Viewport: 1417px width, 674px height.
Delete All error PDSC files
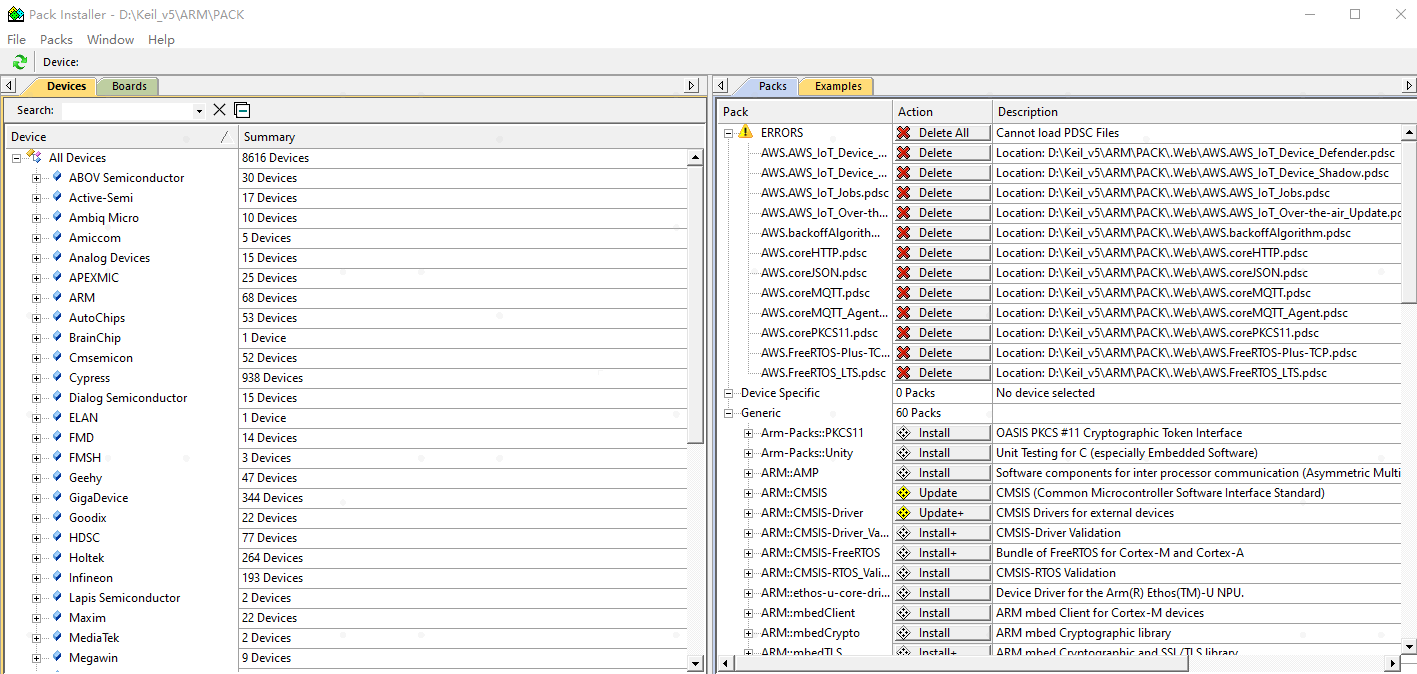click(942, 133)
